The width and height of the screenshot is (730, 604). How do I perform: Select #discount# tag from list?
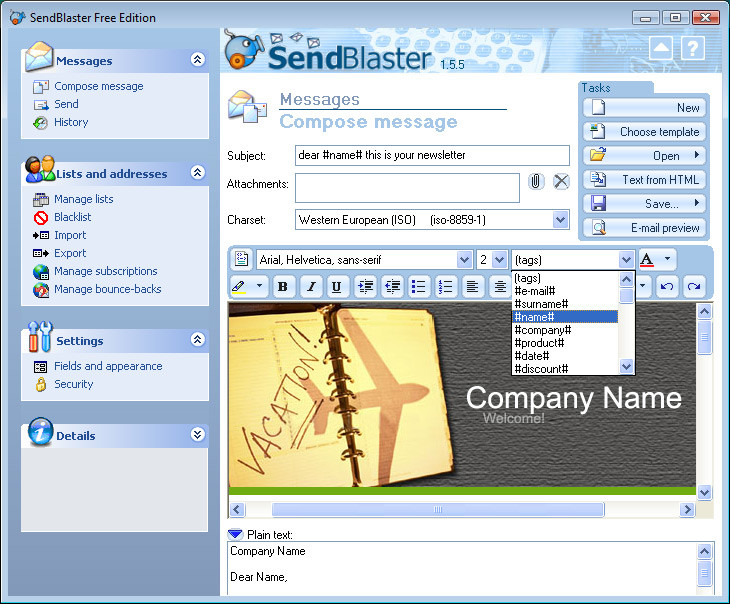pos(565,369)
